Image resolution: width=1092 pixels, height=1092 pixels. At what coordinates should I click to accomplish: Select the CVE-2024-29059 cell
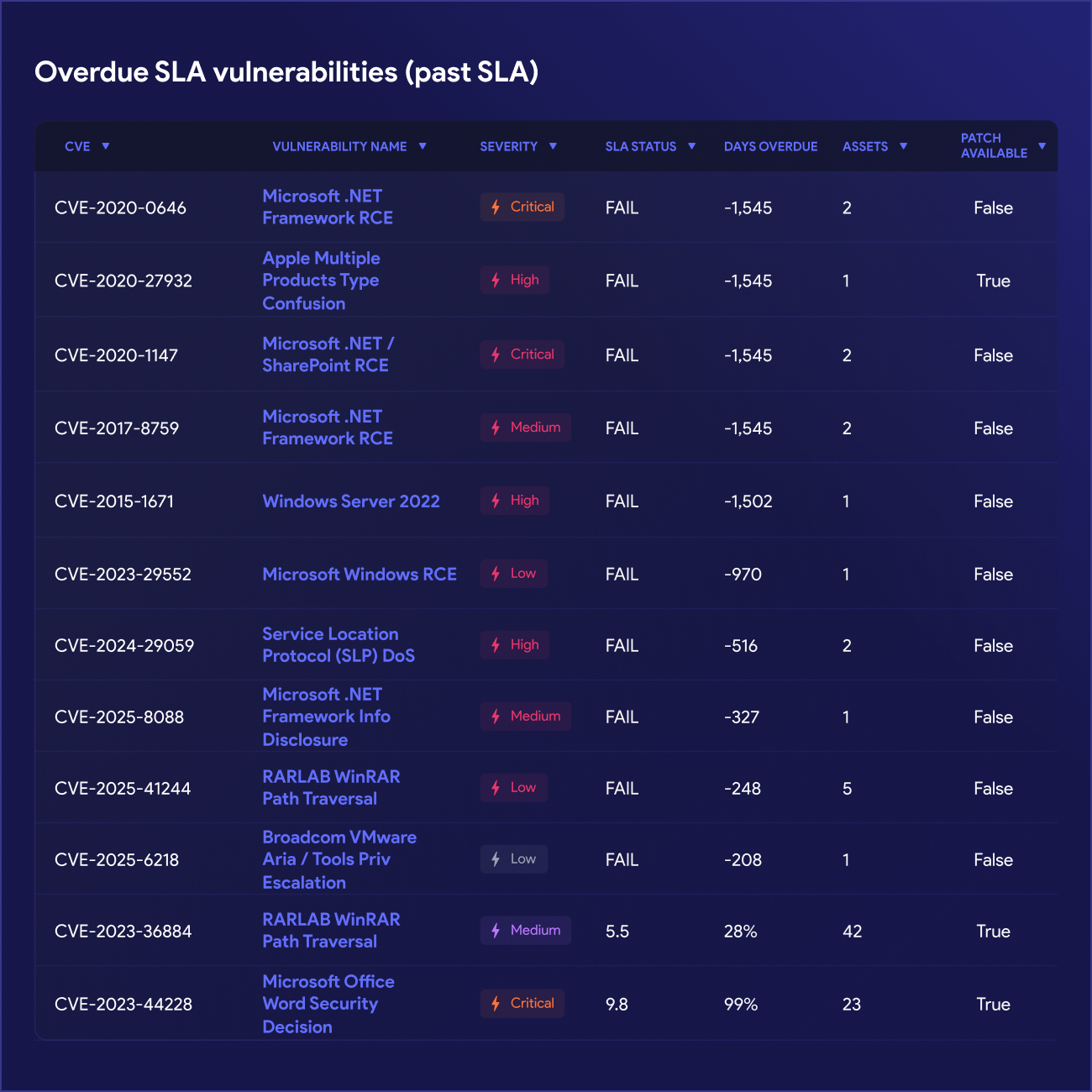(x=124, y=646)
